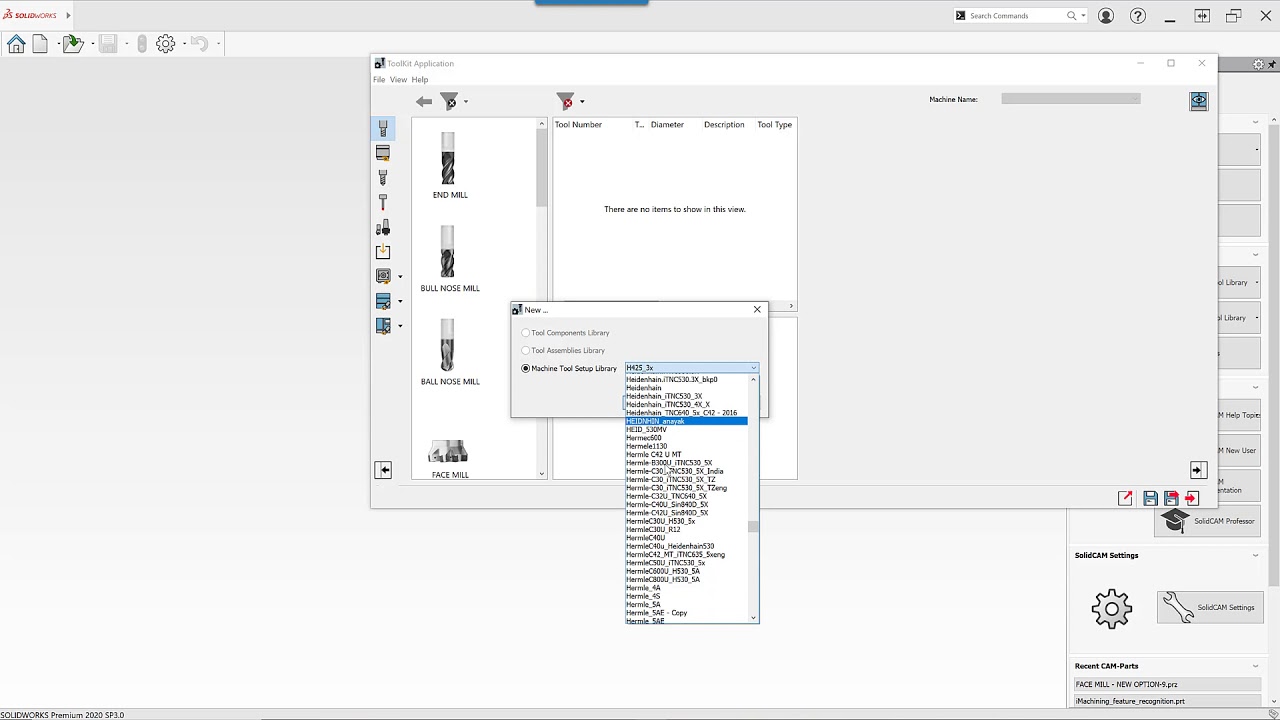Select Machine Tool Setup Library radio button
The image size is (1280, 720).
(526, 368)
